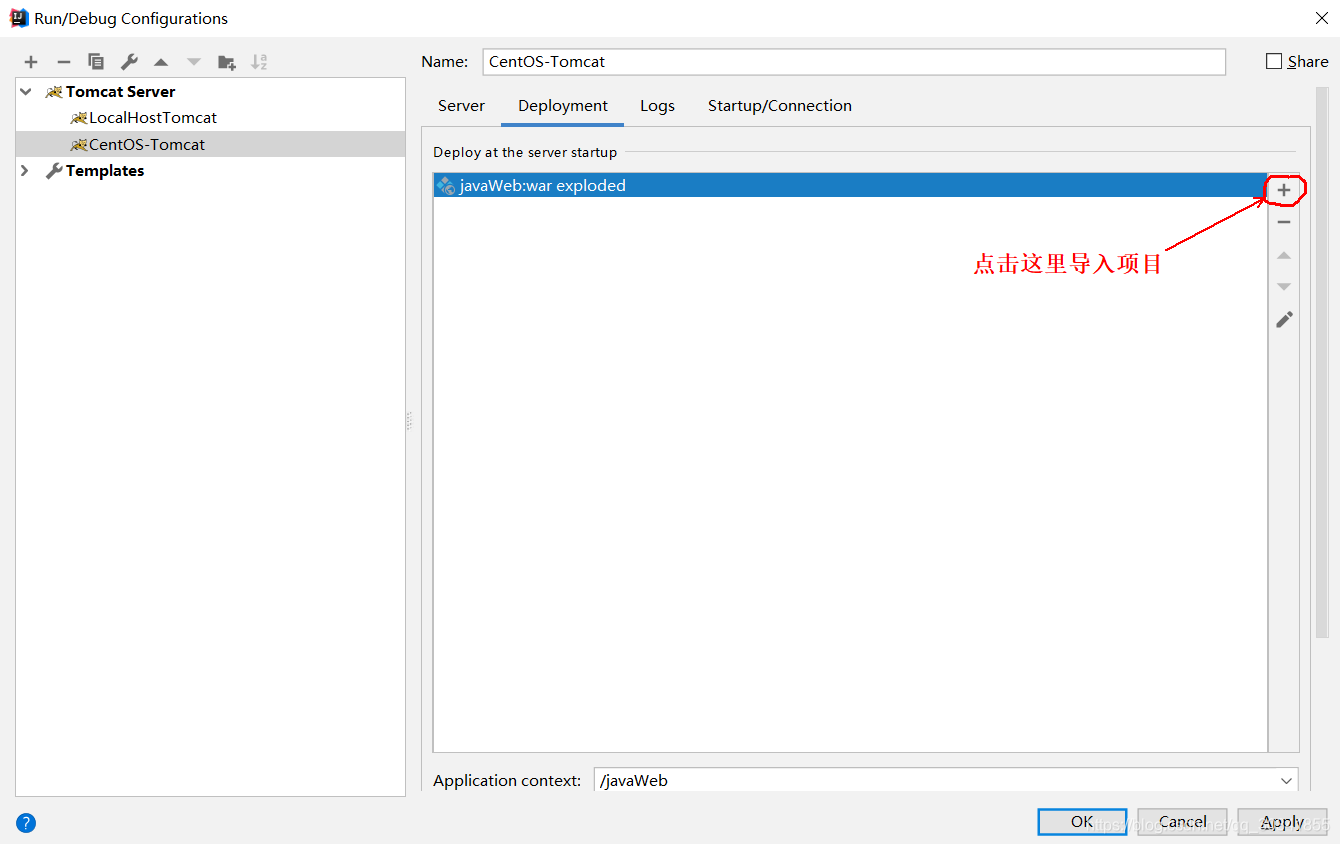The height and width of the screenshot is (844, 1340).
Task: Click the wrench icon beside Templates
Action: (x=54, y=171)
